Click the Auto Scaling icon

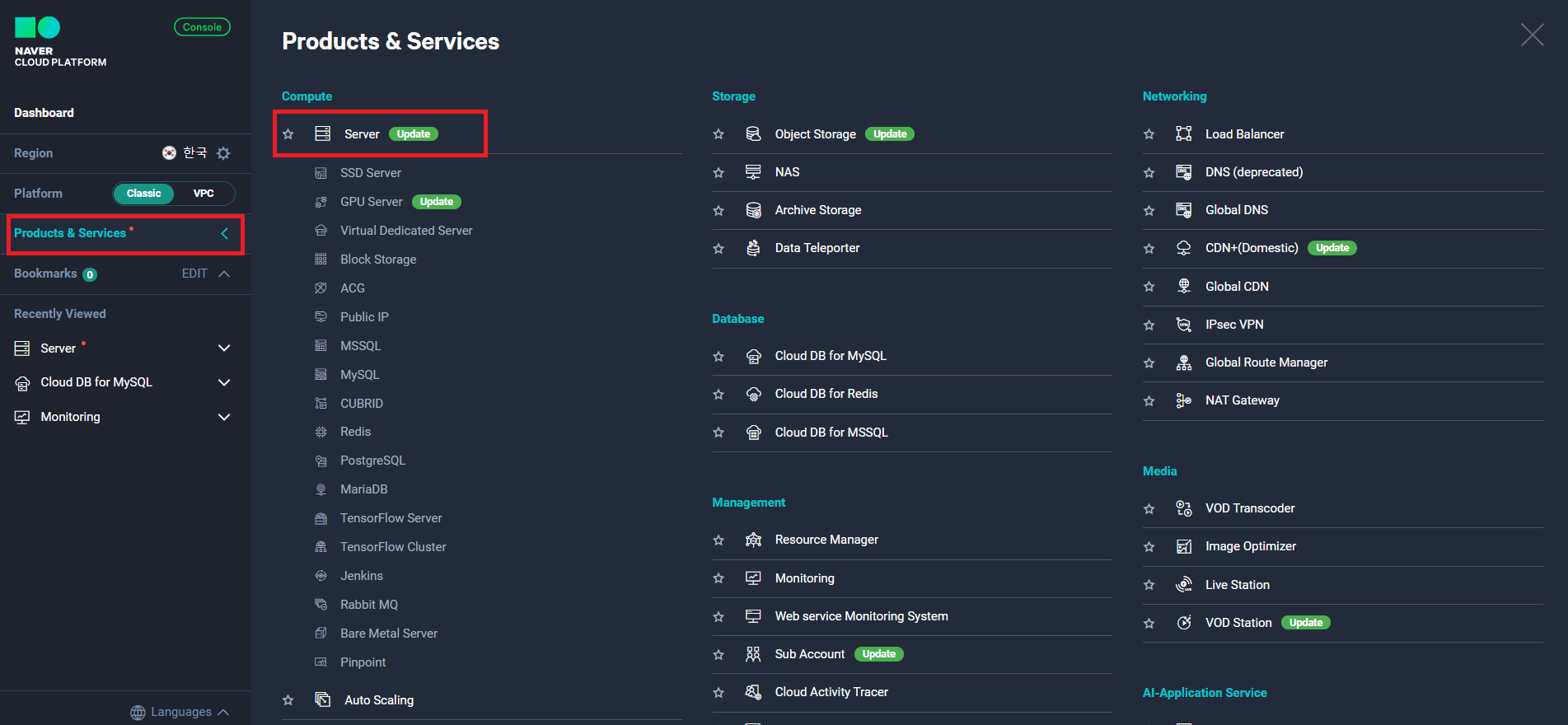point(323,699)
